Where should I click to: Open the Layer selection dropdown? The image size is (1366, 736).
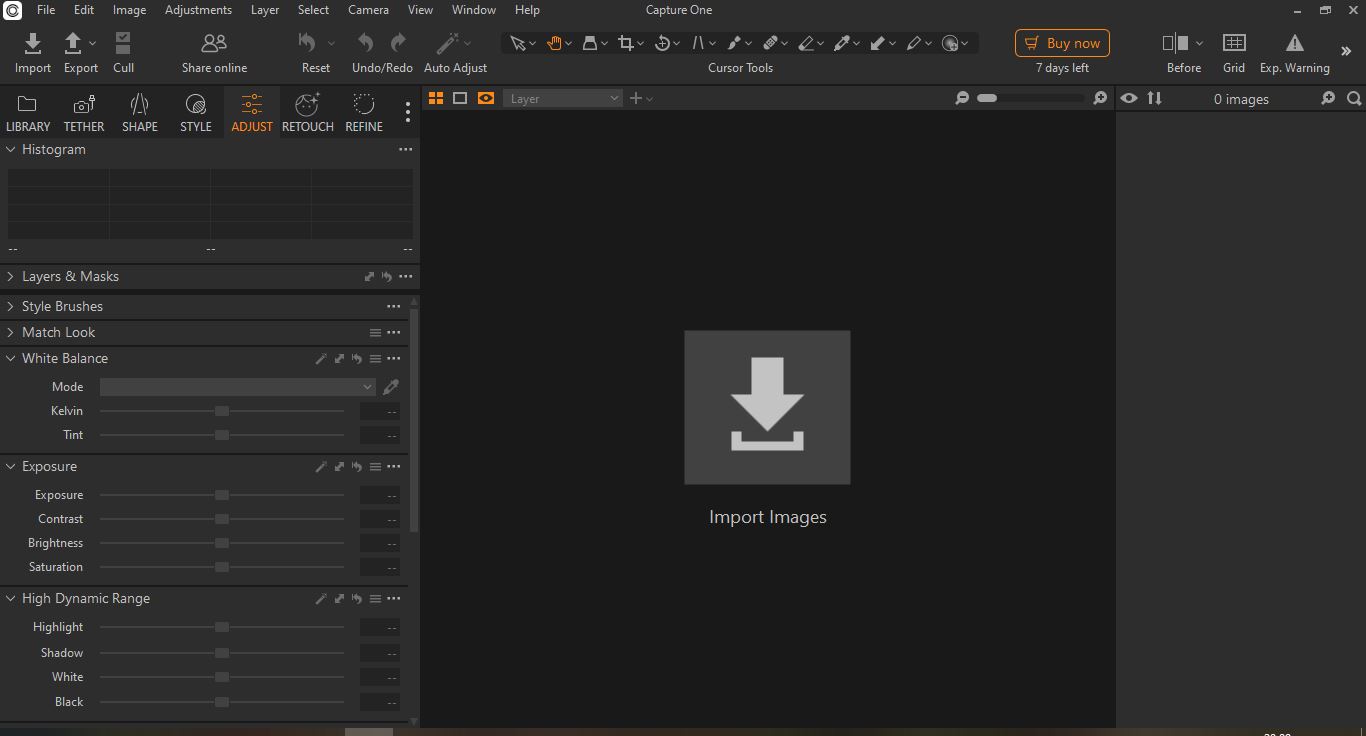(563, 98)
